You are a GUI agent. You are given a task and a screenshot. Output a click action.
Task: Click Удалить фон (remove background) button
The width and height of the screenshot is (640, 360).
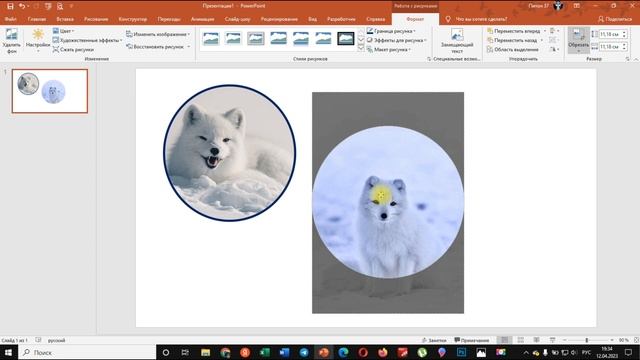11,41
